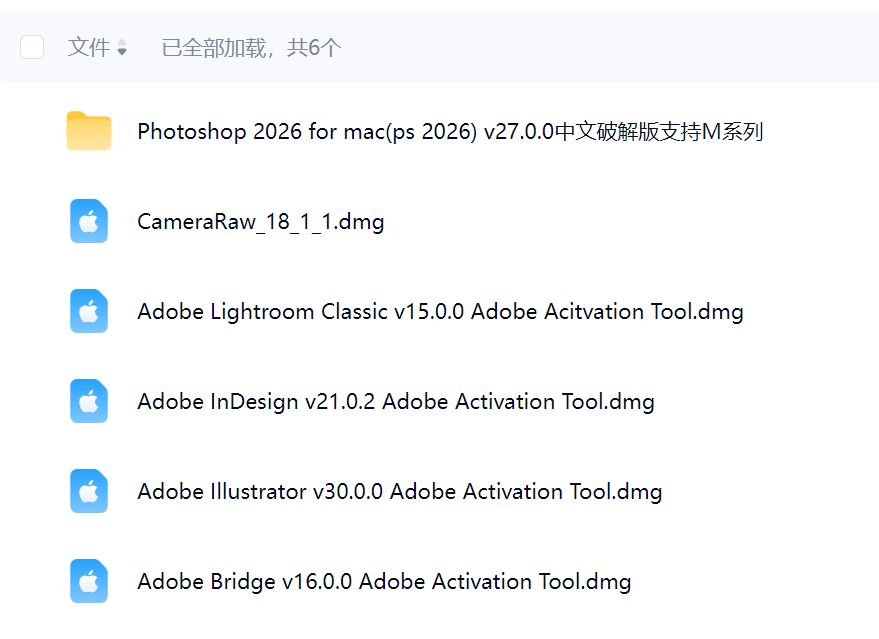Click the 共6个 file count text

314,47
